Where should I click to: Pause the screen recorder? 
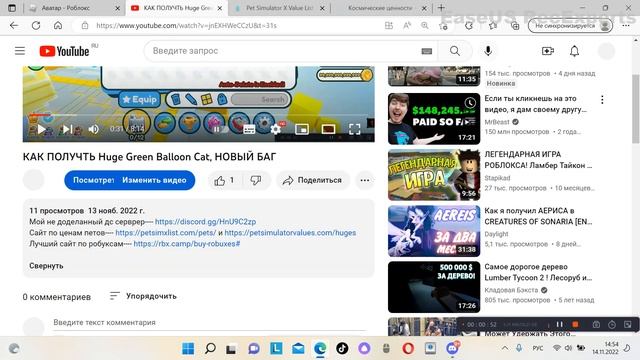tap(560, 324)
